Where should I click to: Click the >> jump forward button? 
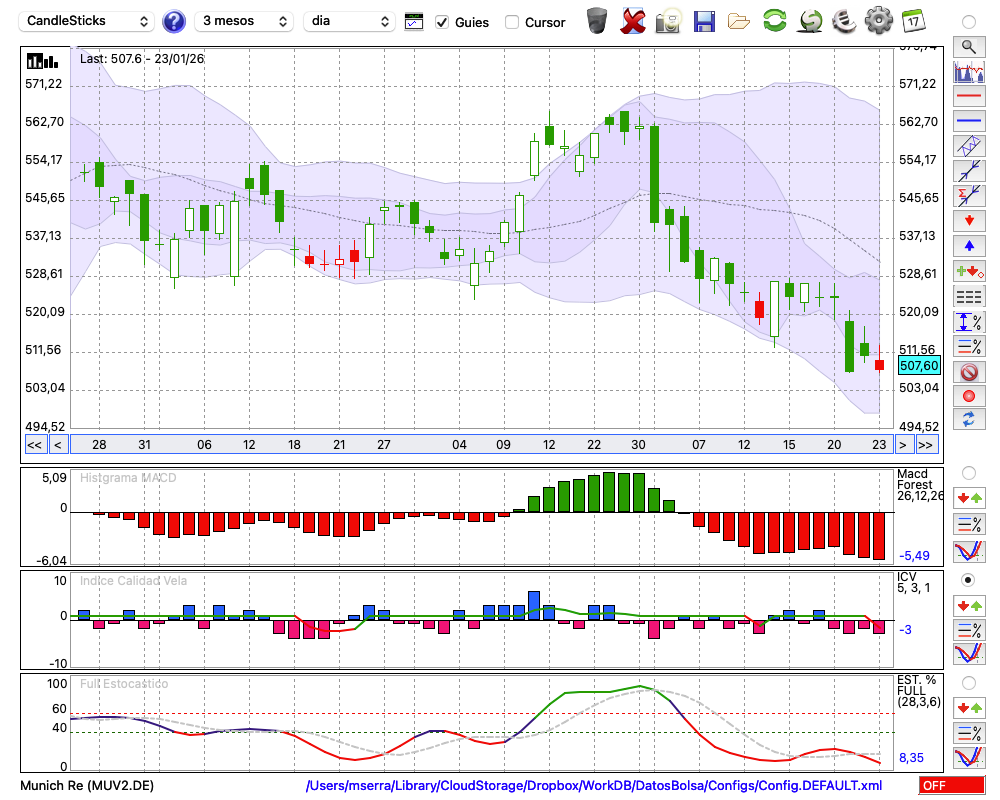tap(926, 445)
